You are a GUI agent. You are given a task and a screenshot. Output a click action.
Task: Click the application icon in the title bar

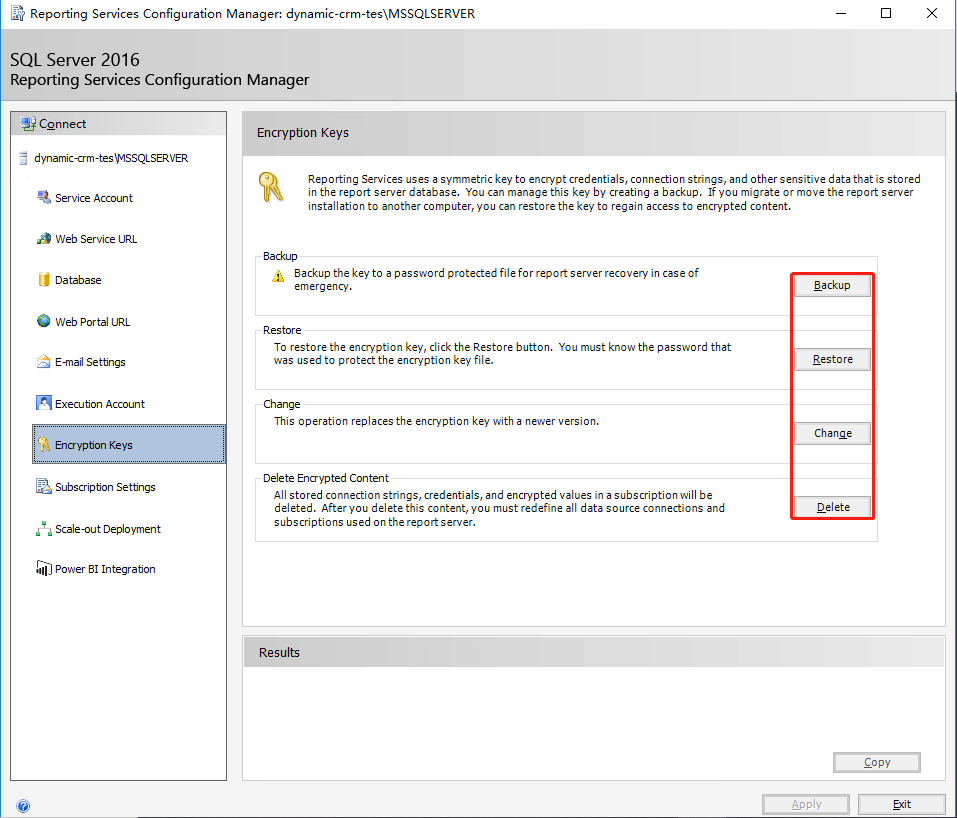[x=18, y=13]
